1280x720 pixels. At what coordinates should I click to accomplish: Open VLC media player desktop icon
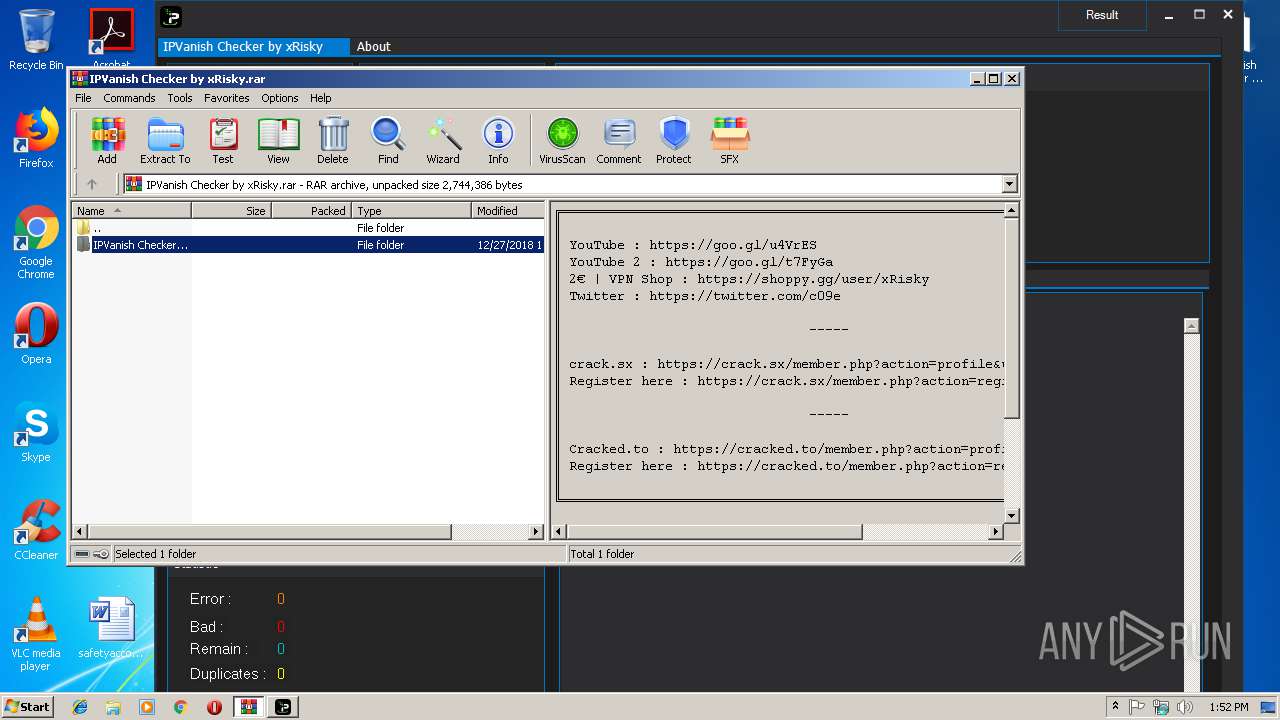pyautogui.click(x=36, y=634)
